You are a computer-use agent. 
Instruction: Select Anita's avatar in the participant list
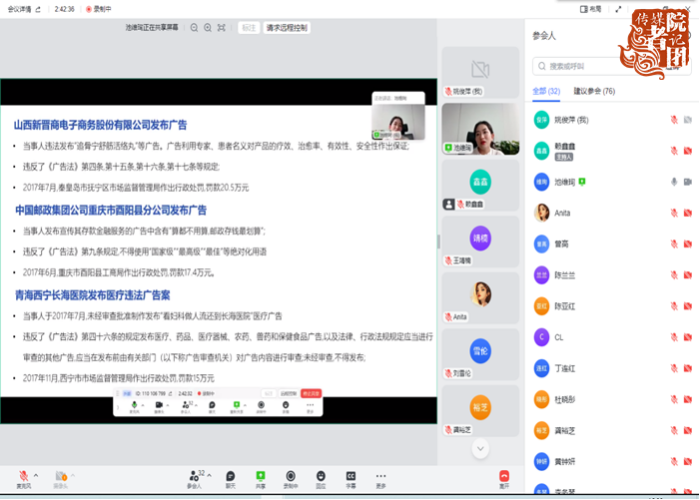tap(542, 213)
